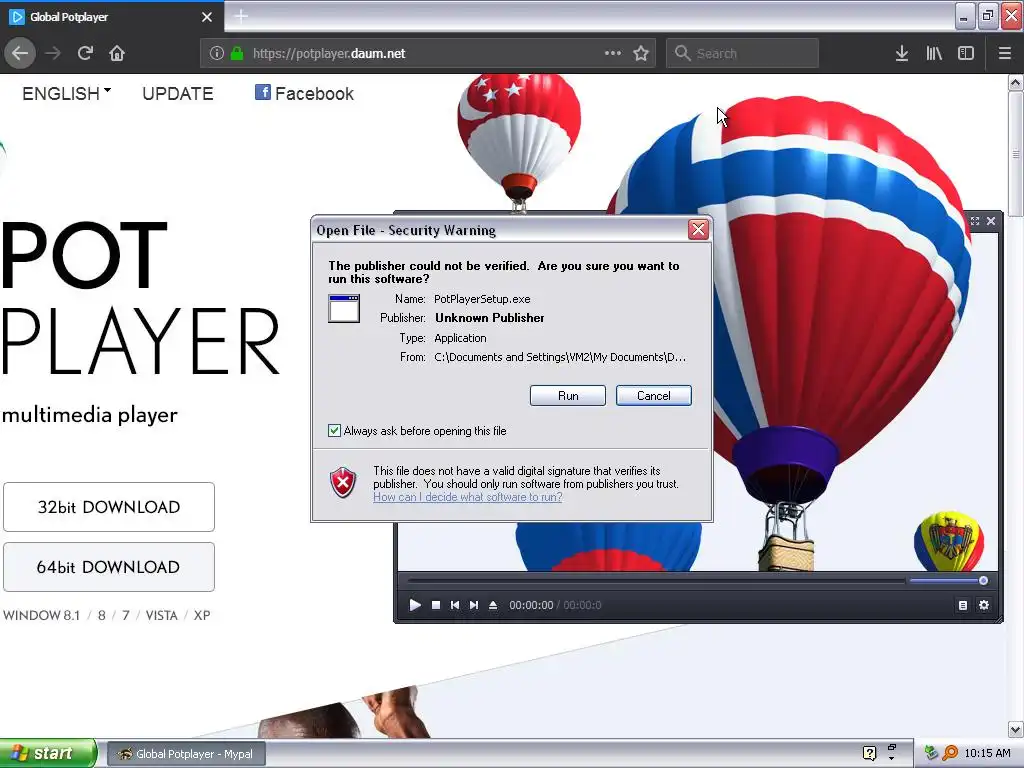The width and height of the screenshot is (1024, 768).
Task: Open the UPDATE menu item
Action: tap(178, 93)
